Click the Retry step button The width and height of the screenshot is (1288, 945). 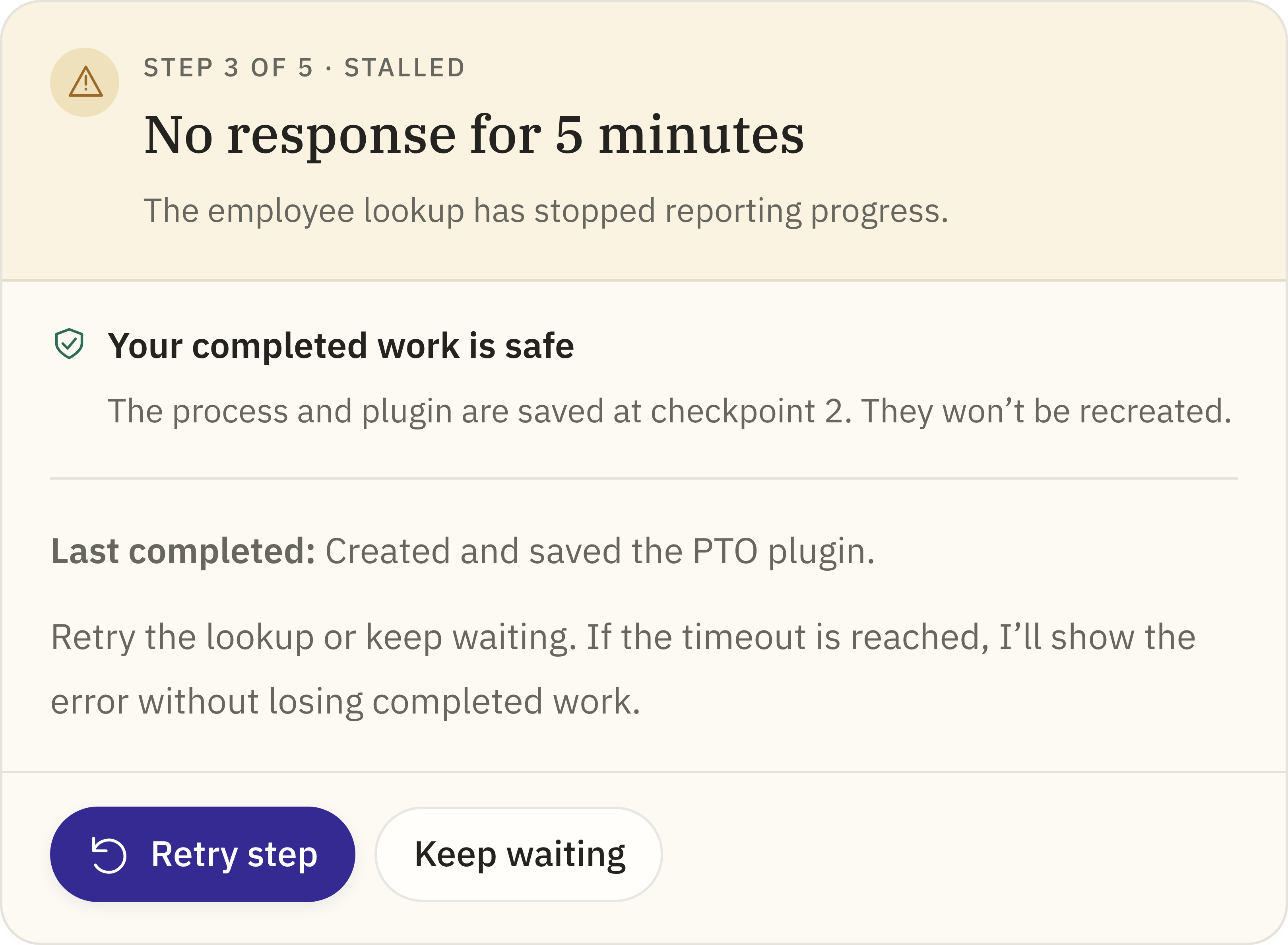(x=202, y=854)
